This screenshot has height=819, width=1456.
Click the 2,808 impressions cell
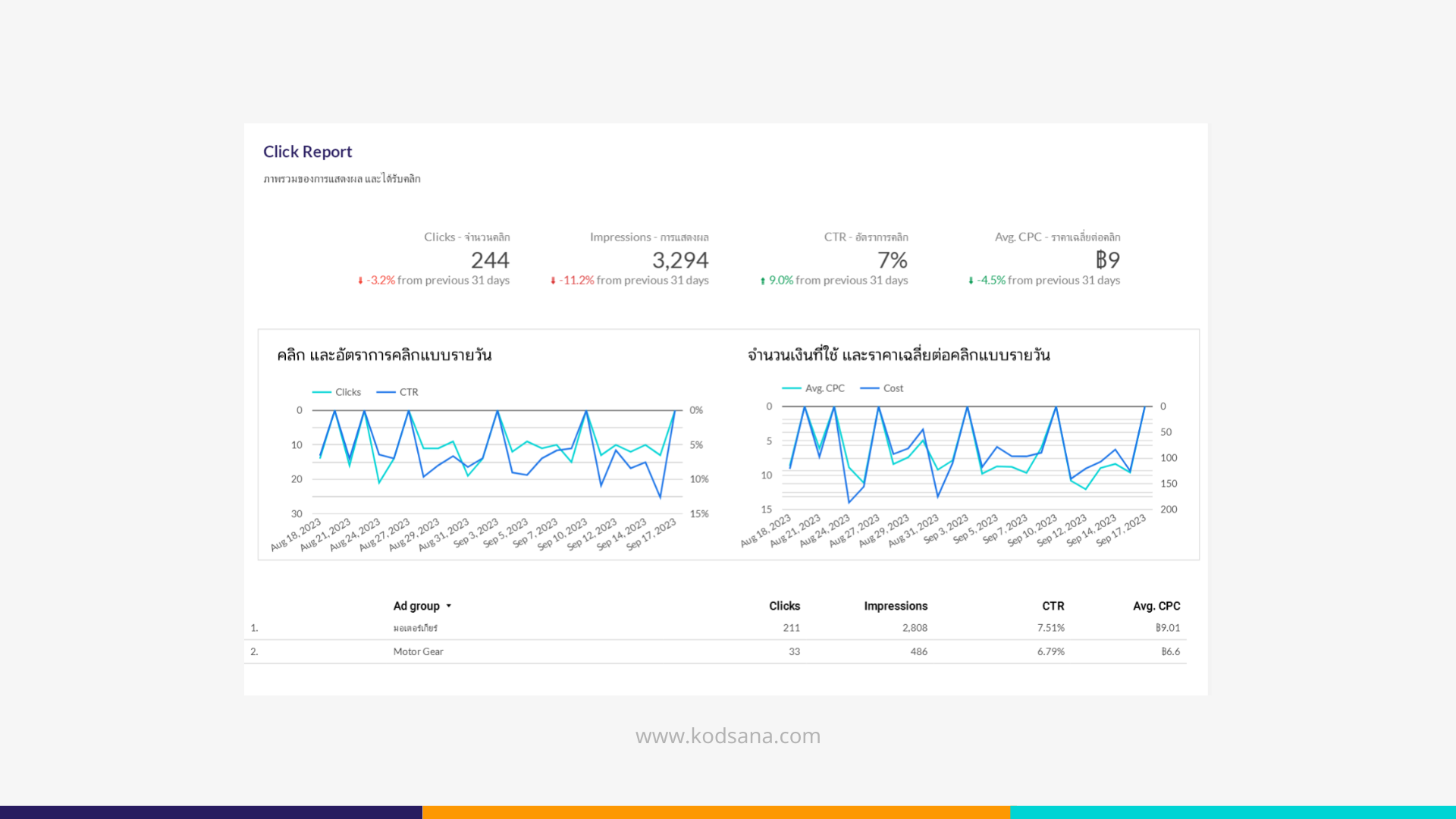(915, 628)
